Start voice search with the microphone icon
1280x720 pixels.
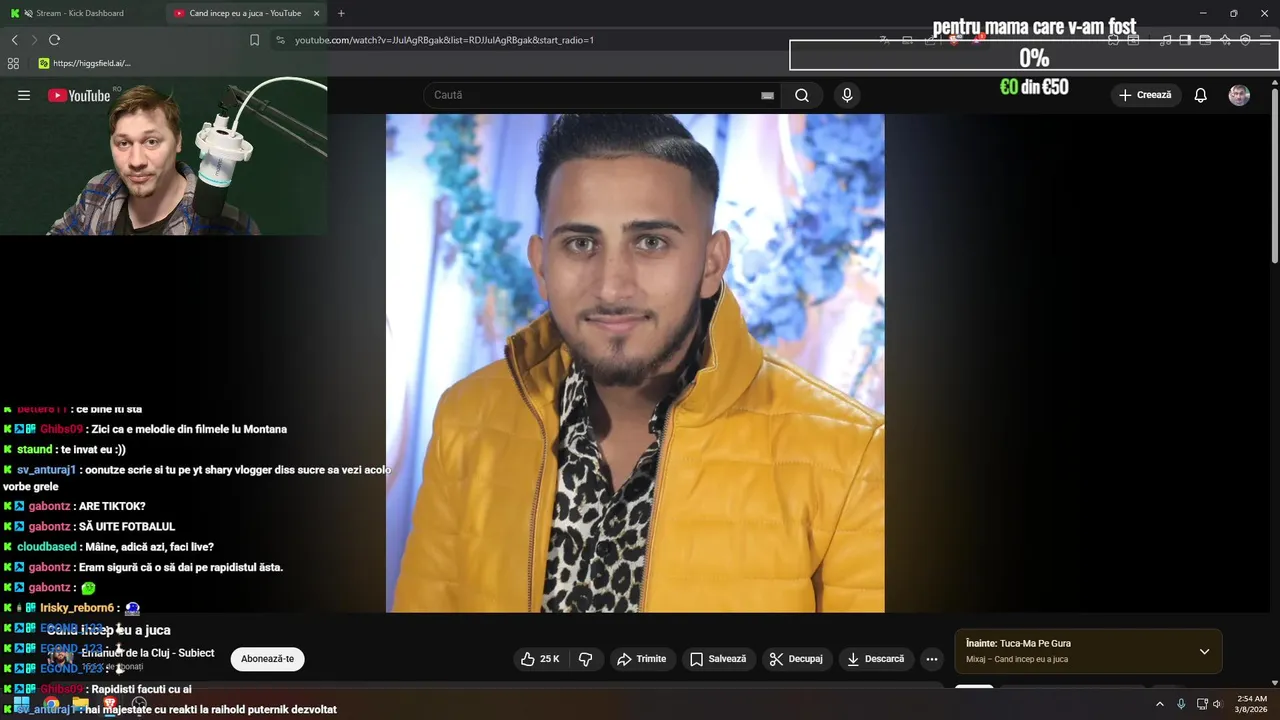(x=847, y=95)
